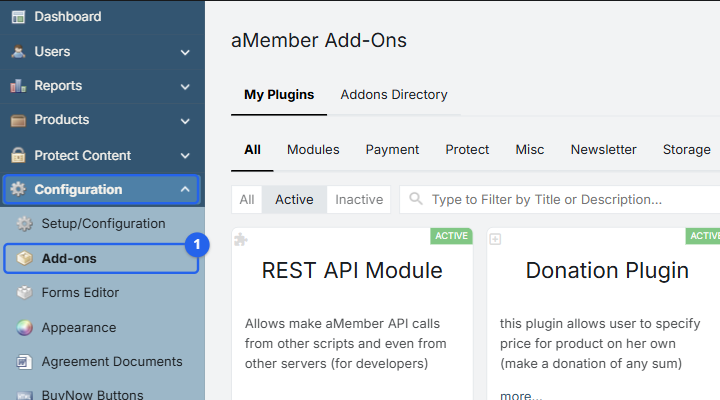Image resolution: width=720 pixels, height=400 pixels.
Task: Click ACTIVE badge on Donation Plugin card
Action: [x=703, y=236]
